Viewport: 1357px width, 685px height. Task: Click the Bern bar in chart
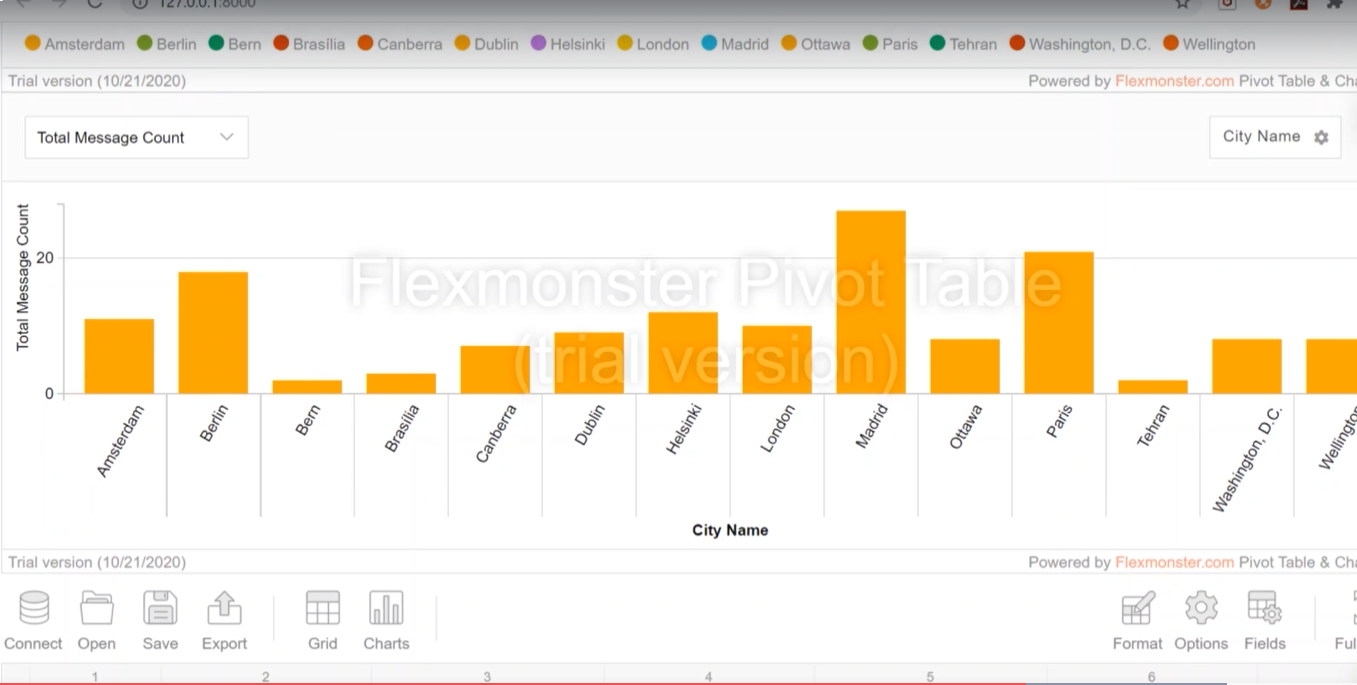(307, 387)
